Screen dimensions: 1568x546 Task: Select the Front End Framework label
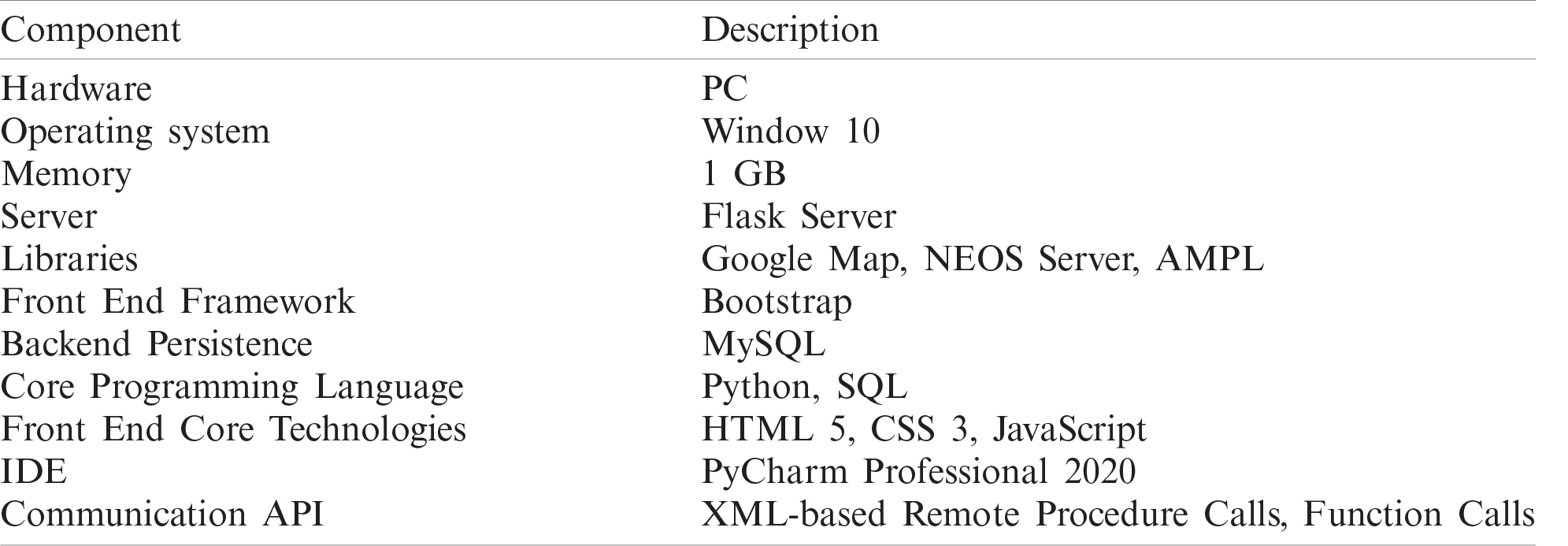[177, 301]
